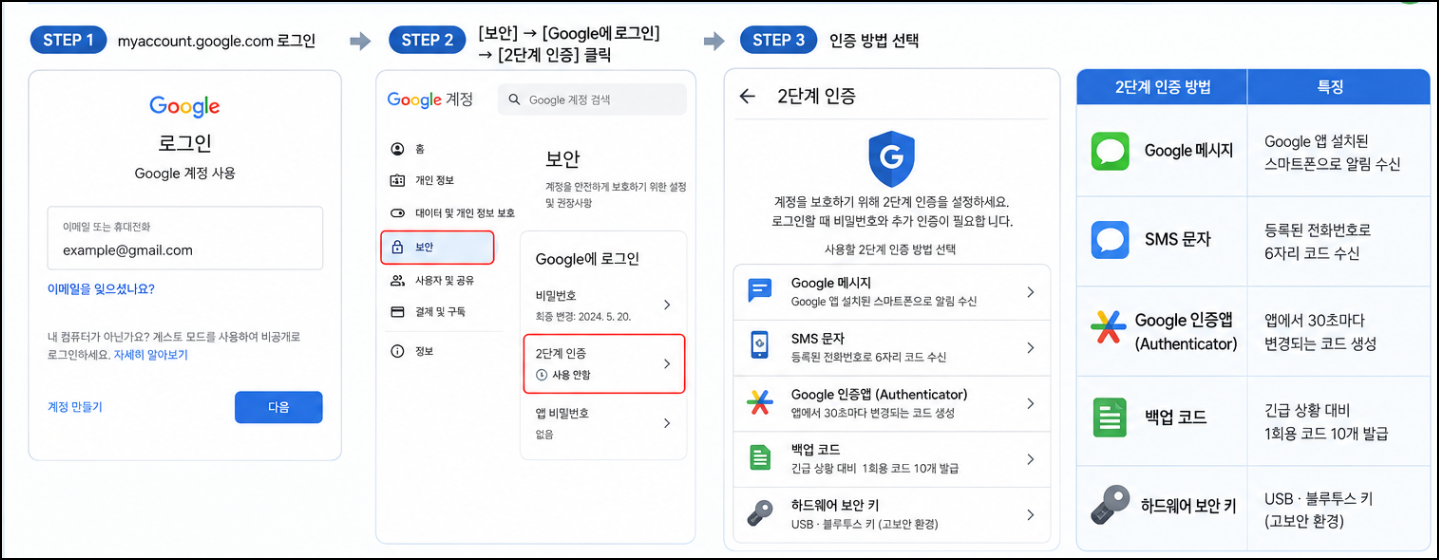
Task: Click the colorful Authenticator icon in the table
Action: (1108, 328)
